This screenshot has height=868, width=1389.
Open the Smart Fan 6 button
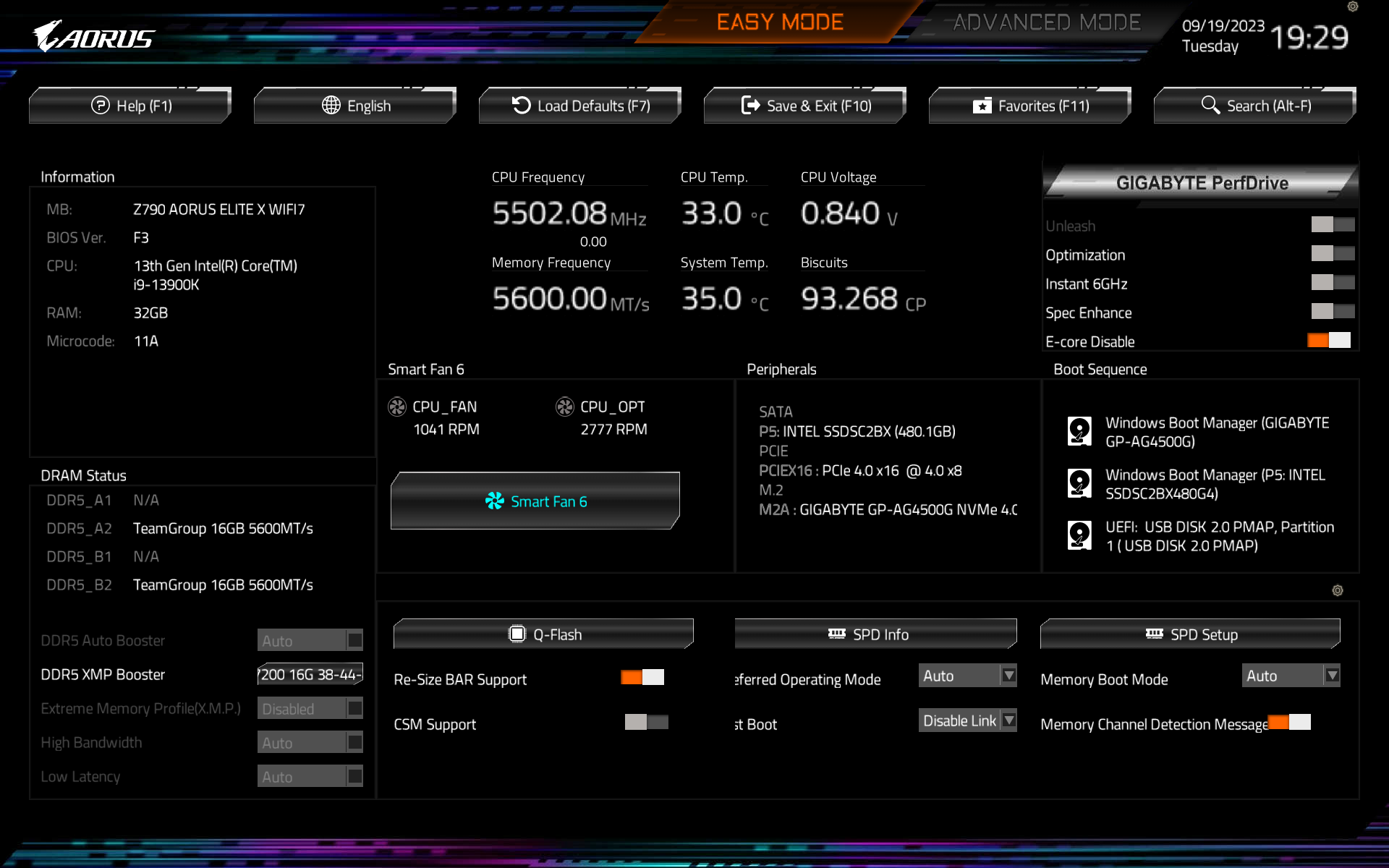click(535, 501)
